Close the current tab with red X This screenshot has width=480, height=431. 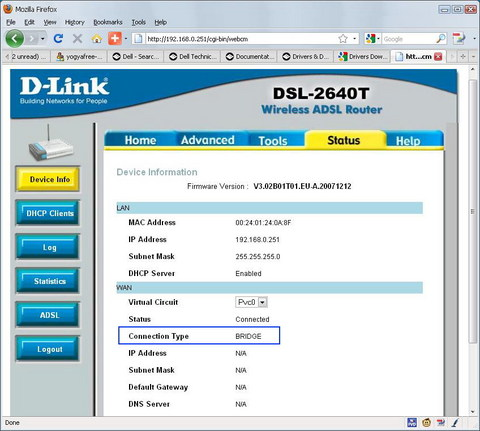438,57
